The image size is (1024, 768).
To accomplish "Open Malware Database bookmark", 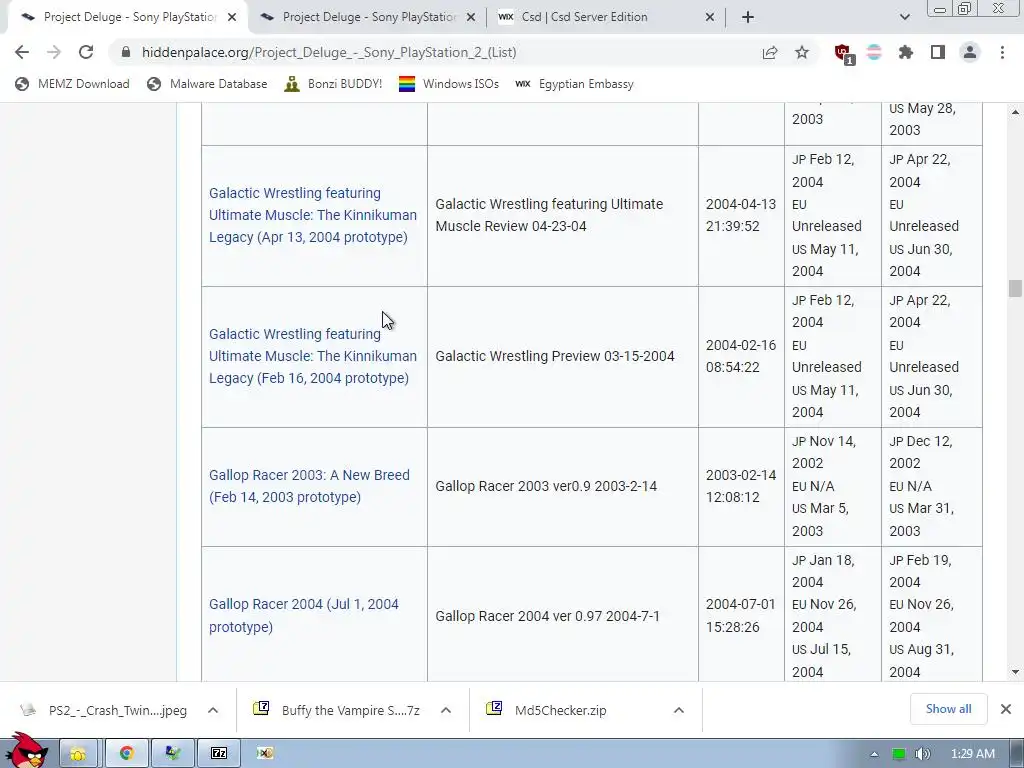I will (x=208, y=84).
